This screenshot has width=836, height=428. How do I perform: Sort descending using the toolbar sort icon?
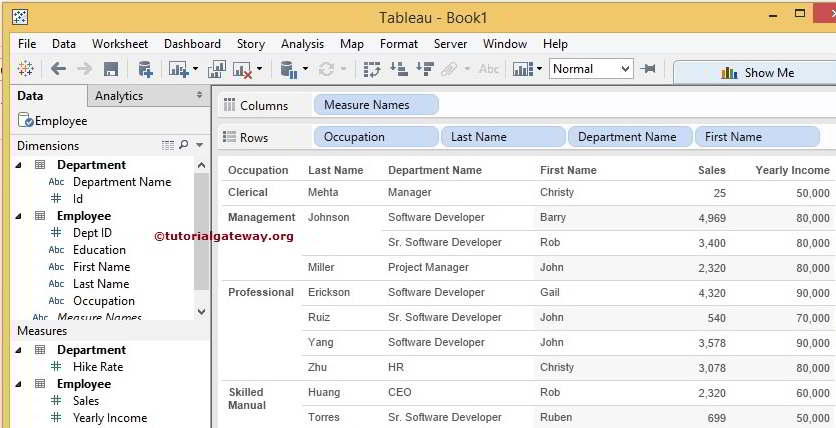424,69
